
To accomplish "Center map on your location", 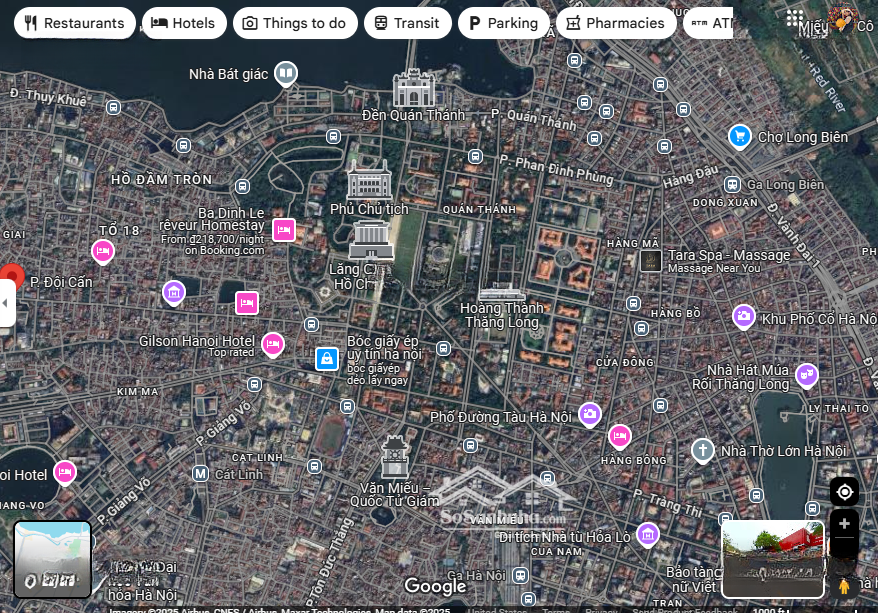I will tap(844, 492).
